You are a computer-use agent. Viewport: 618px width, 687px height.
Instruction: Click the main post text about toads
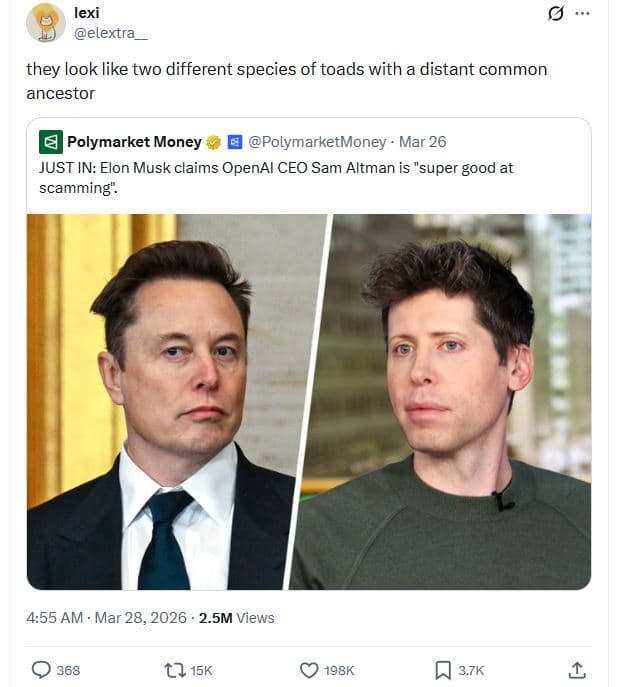coord(286,81)
